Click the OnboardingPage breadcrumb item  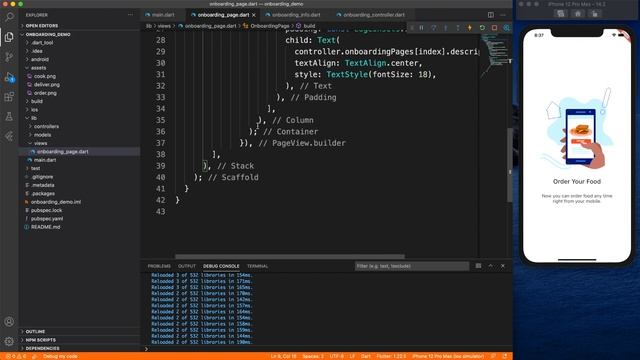[269, 26]
